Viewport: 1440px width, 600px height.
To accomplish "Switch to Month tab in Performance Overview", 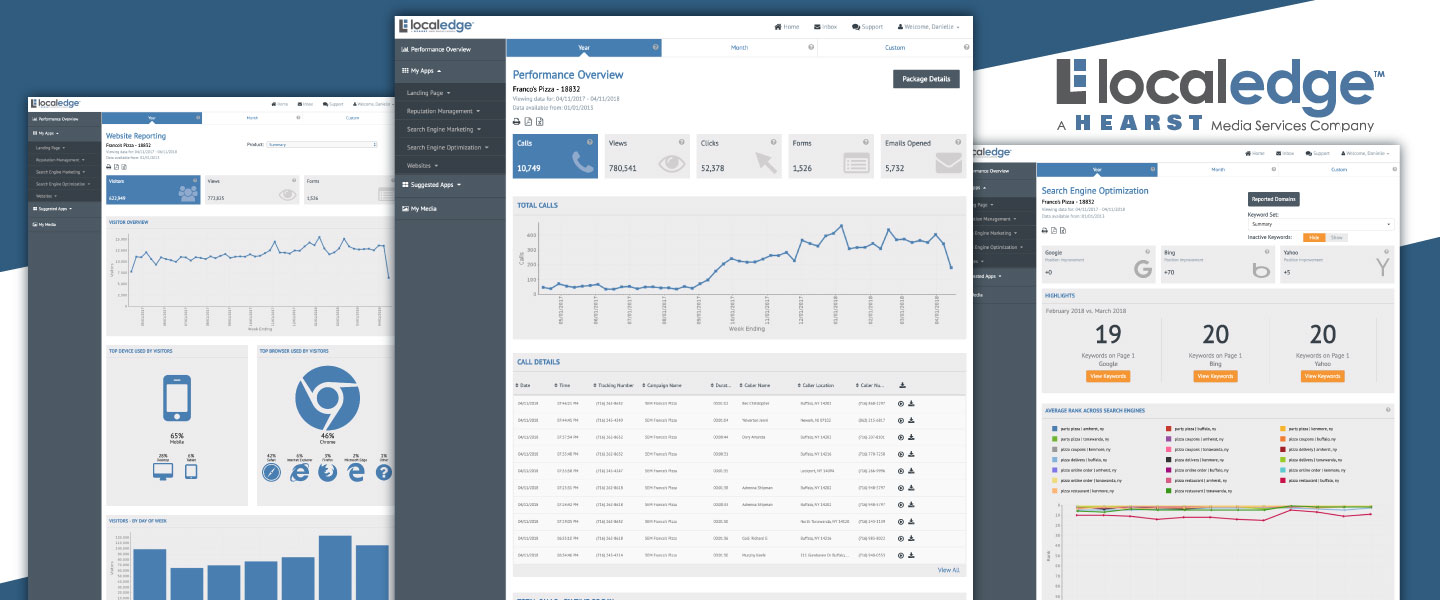I will (739, 47).
